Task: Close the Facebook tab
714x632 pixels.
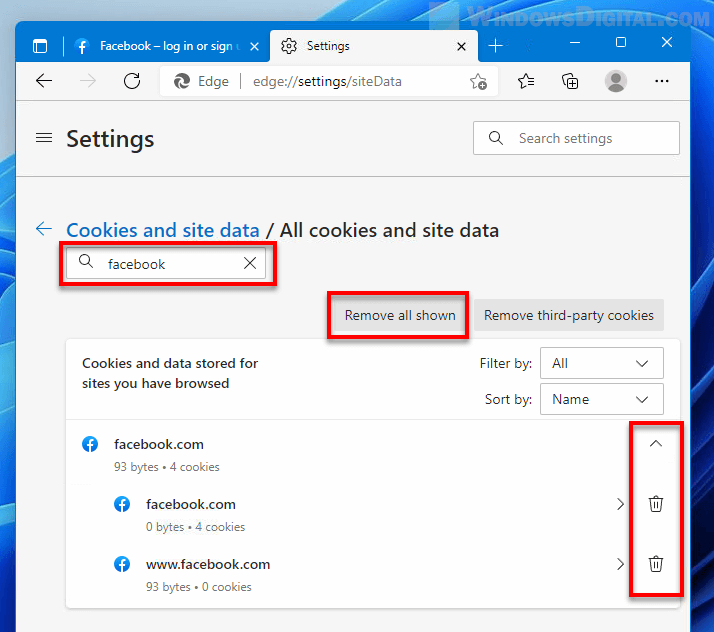Action: click(255, 46)
